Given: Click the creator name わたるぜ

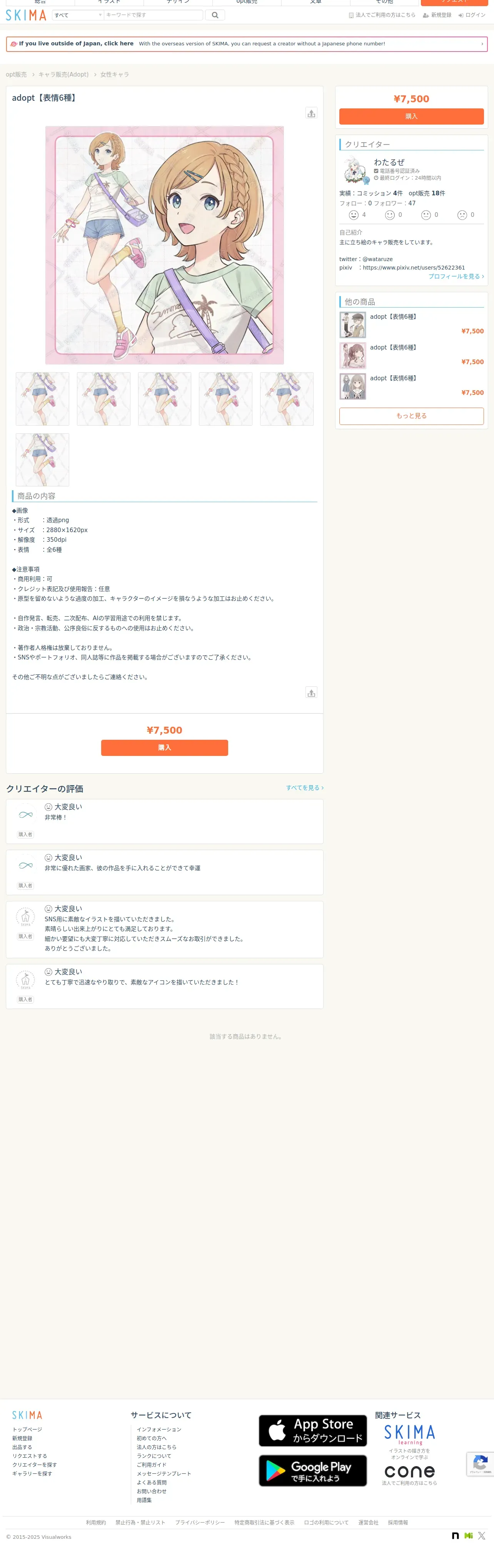Looking at the screenshot, I should [x=389, y=162].
